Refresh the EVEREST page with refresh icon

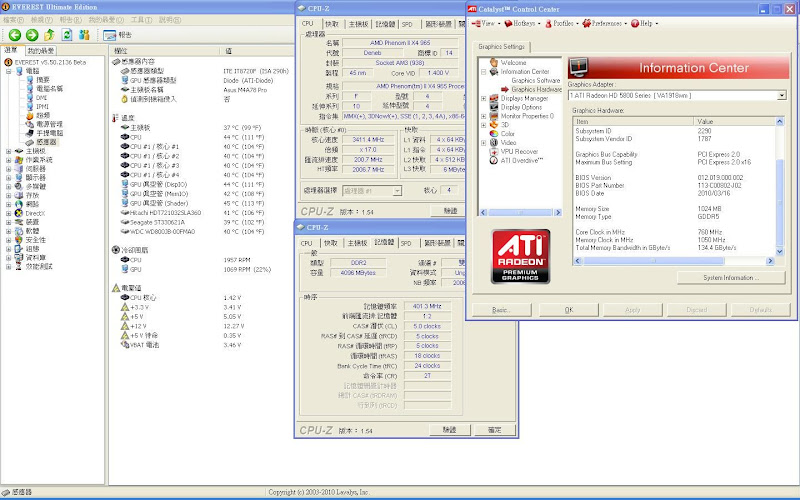point(67,35)
